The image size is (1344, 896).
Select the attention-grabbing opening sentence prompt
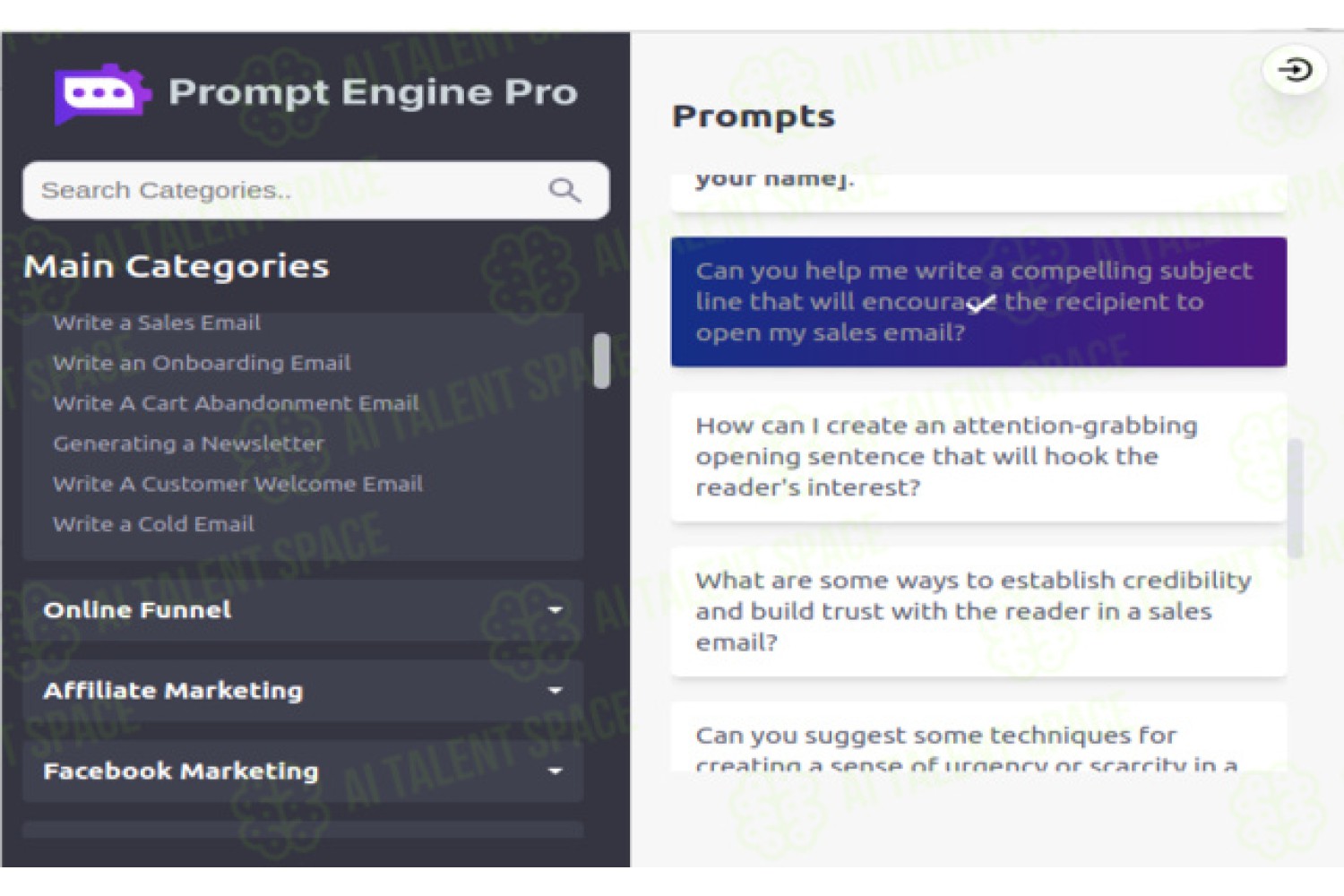point(978,457)
